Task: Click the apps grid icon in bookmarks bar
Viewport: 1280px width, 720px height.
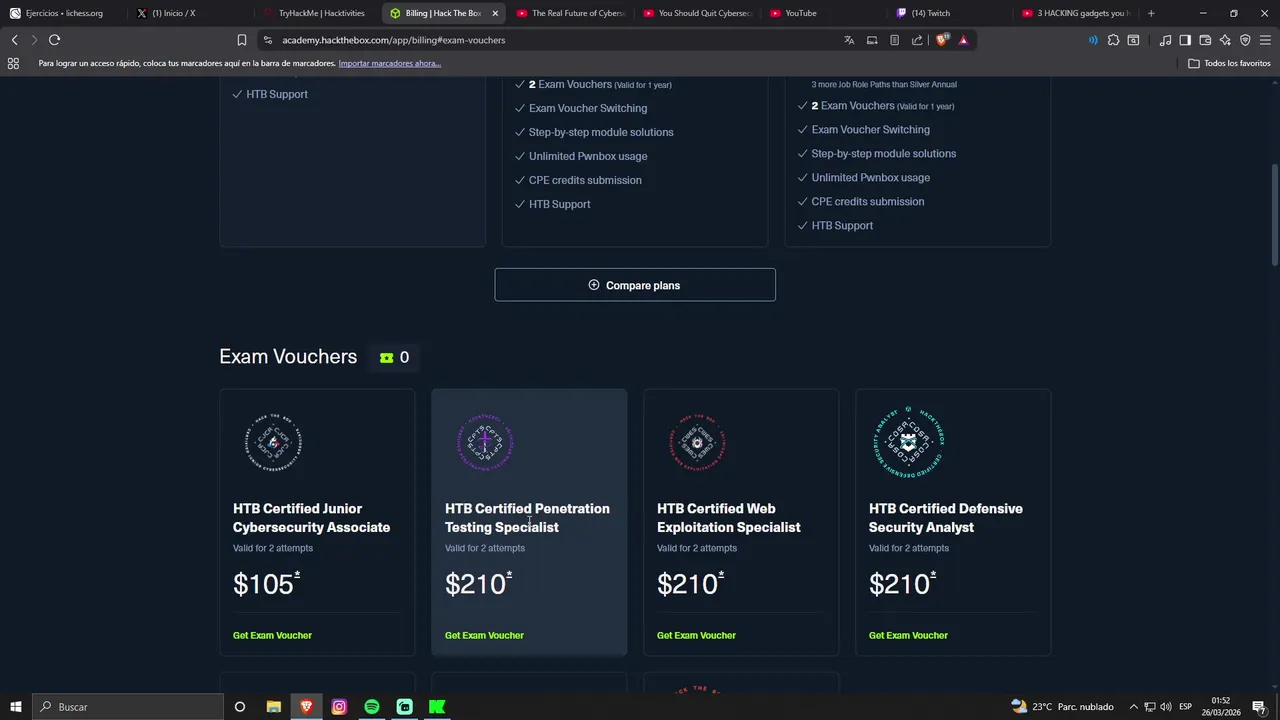Action: coord(13,63)
